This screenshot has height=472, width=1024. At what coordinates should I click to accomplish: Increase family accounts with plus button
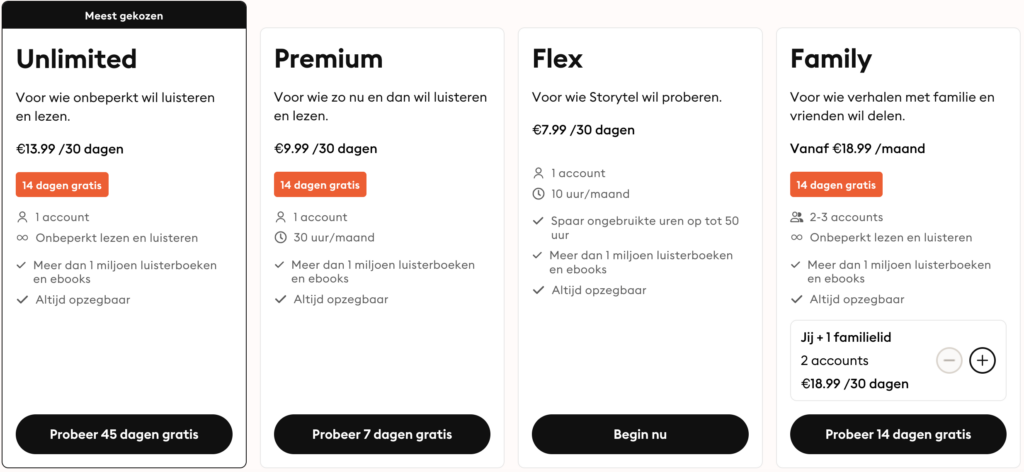tap(982, 360)
